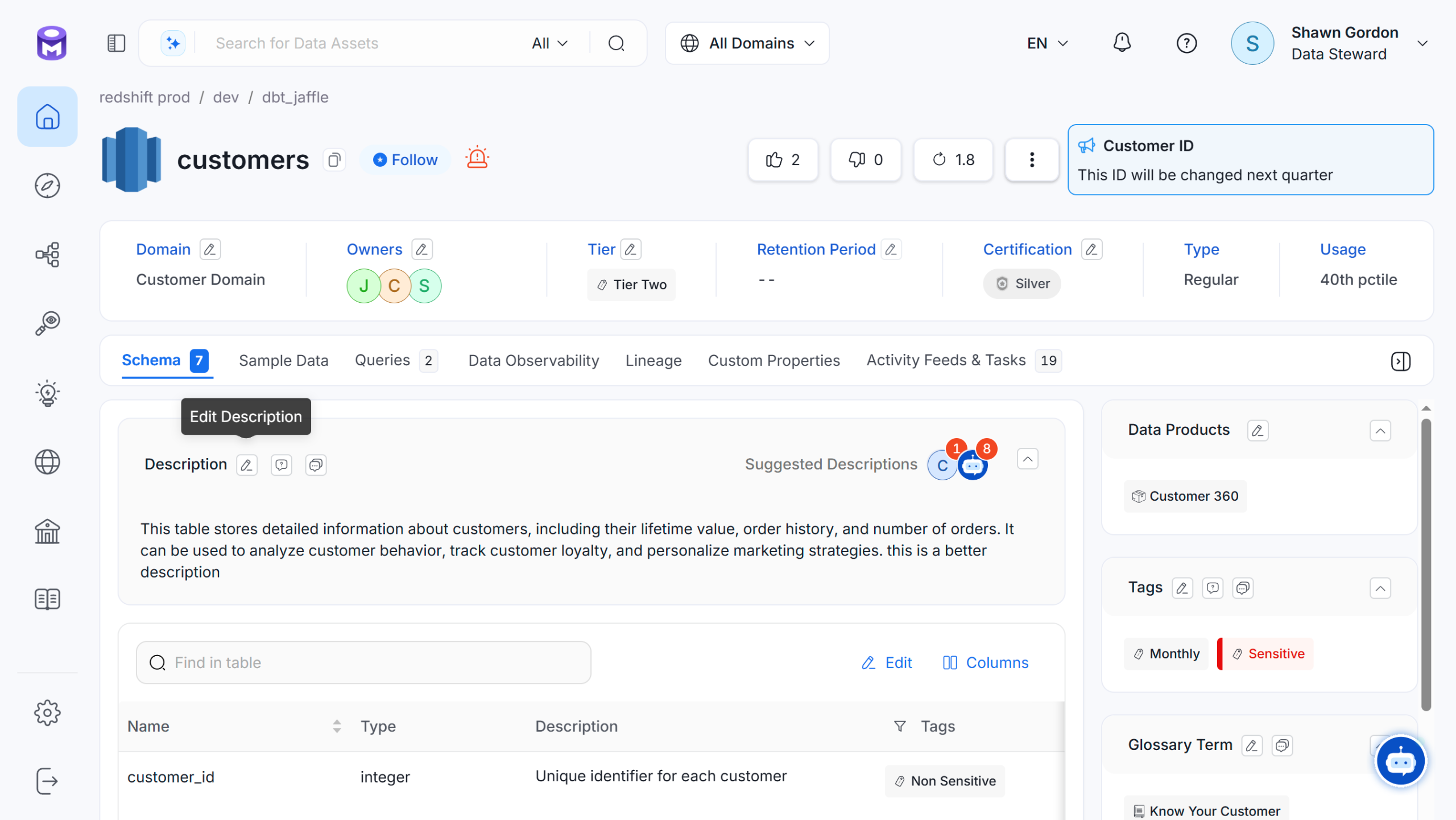Open the floating chatbot assistant button

click(1400, 761)
